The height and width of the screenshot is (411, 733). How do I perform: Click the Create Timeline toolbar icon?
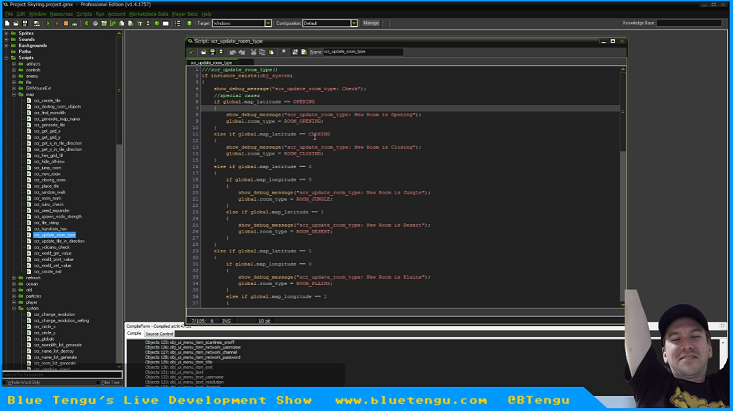point(148,23)
